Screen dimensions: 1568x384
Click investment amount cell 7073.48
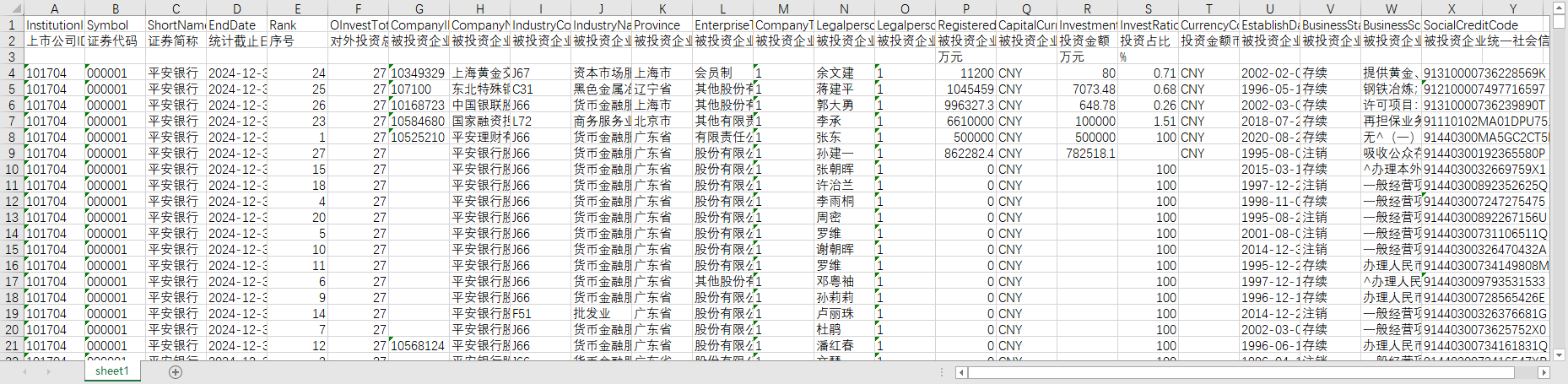click(x=1087, y=89)
